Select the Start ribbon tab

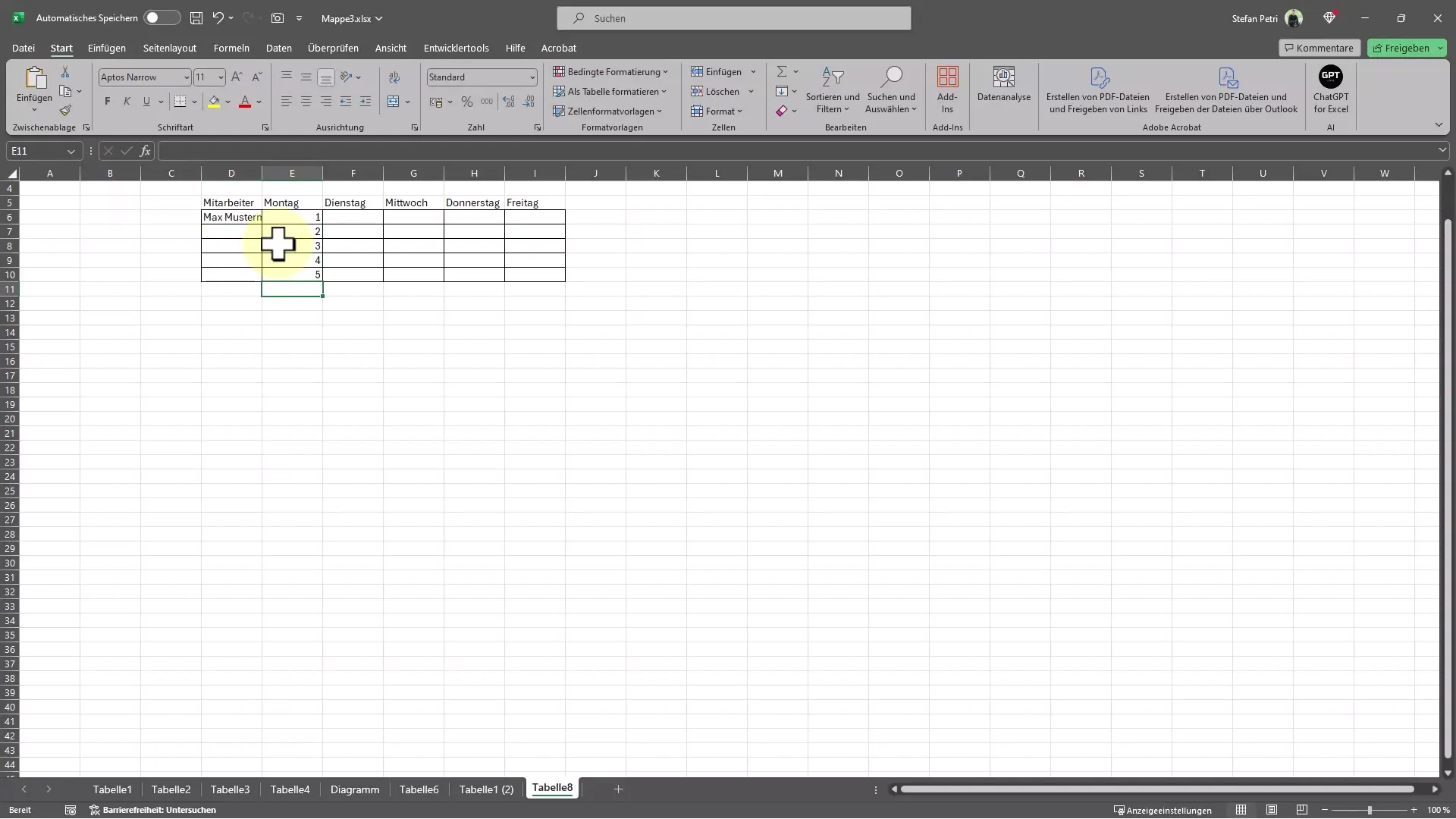[61, 47]
